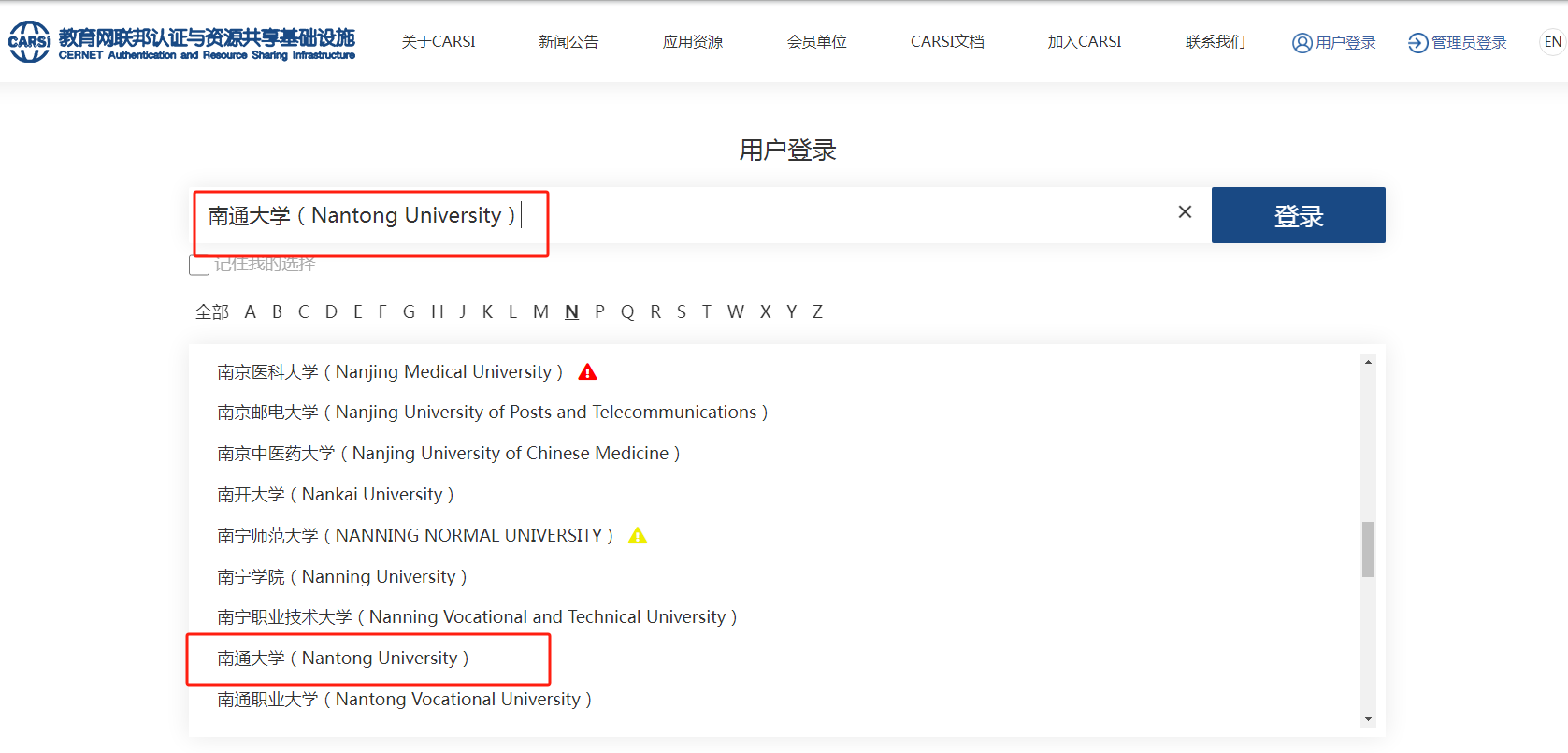Open the 联系我们 menu
This screenshot has height=753, width=1568.
[x=1216, y=42]
